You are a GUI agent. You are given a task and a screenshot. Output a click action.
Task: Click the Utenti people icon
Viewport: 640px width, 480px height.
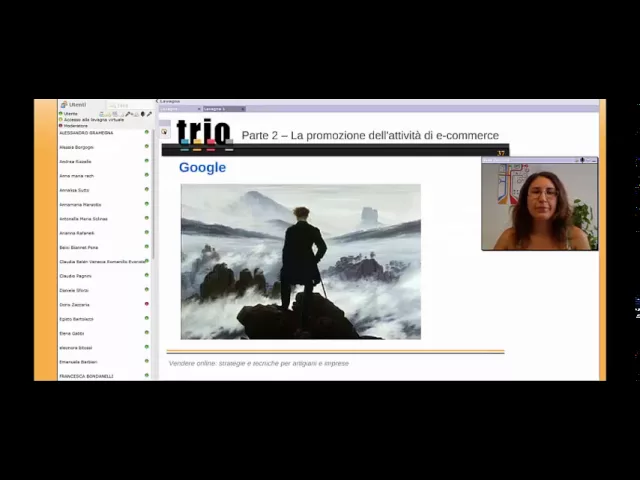[64, 105]
